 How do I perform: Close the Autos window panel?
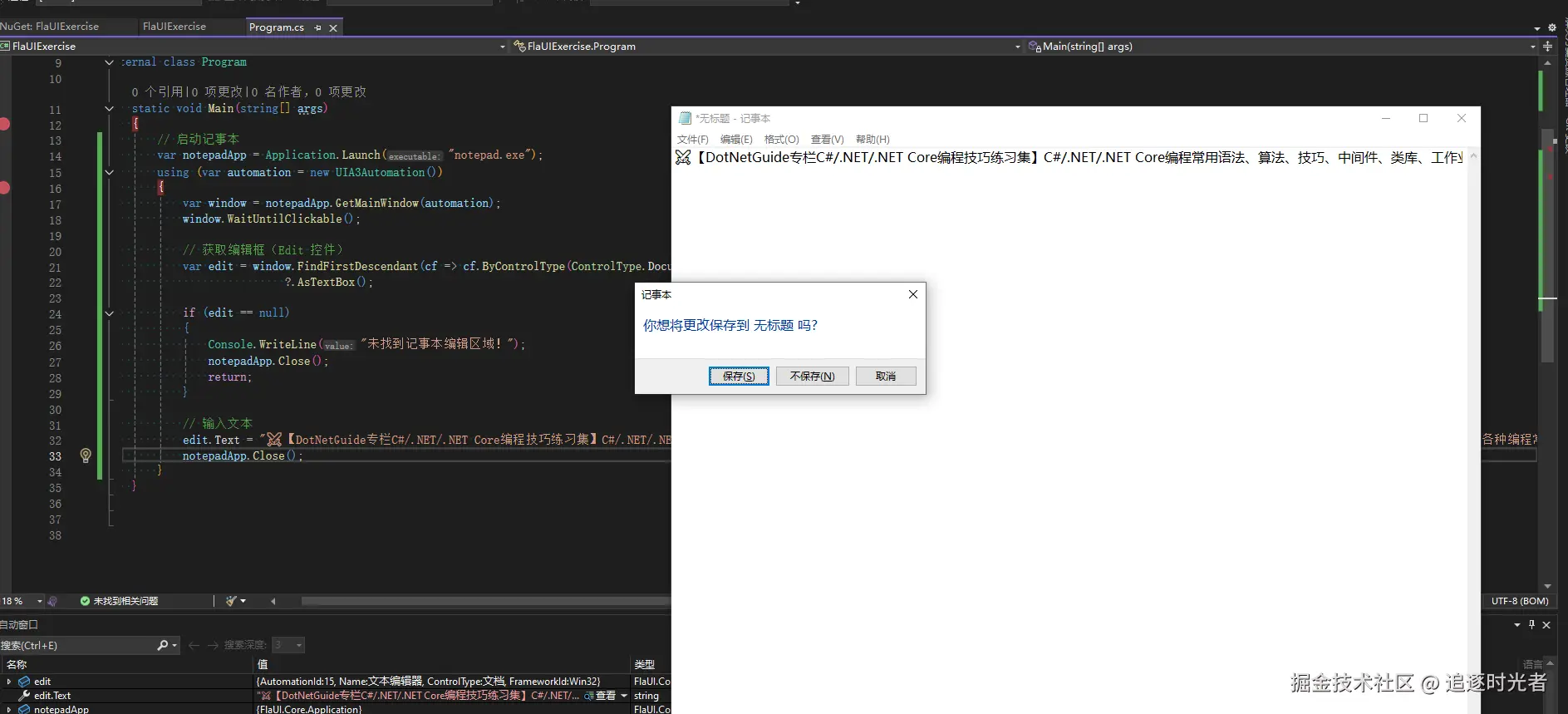pos(1546,625)
